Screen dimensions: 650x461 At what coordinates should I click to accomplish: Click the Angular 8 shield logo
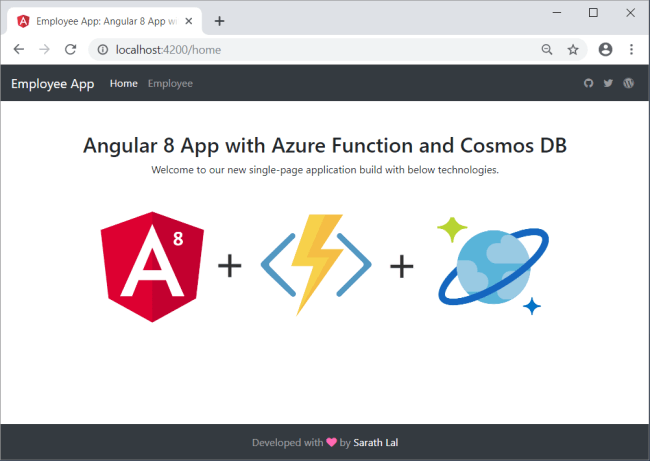[152, 267]
